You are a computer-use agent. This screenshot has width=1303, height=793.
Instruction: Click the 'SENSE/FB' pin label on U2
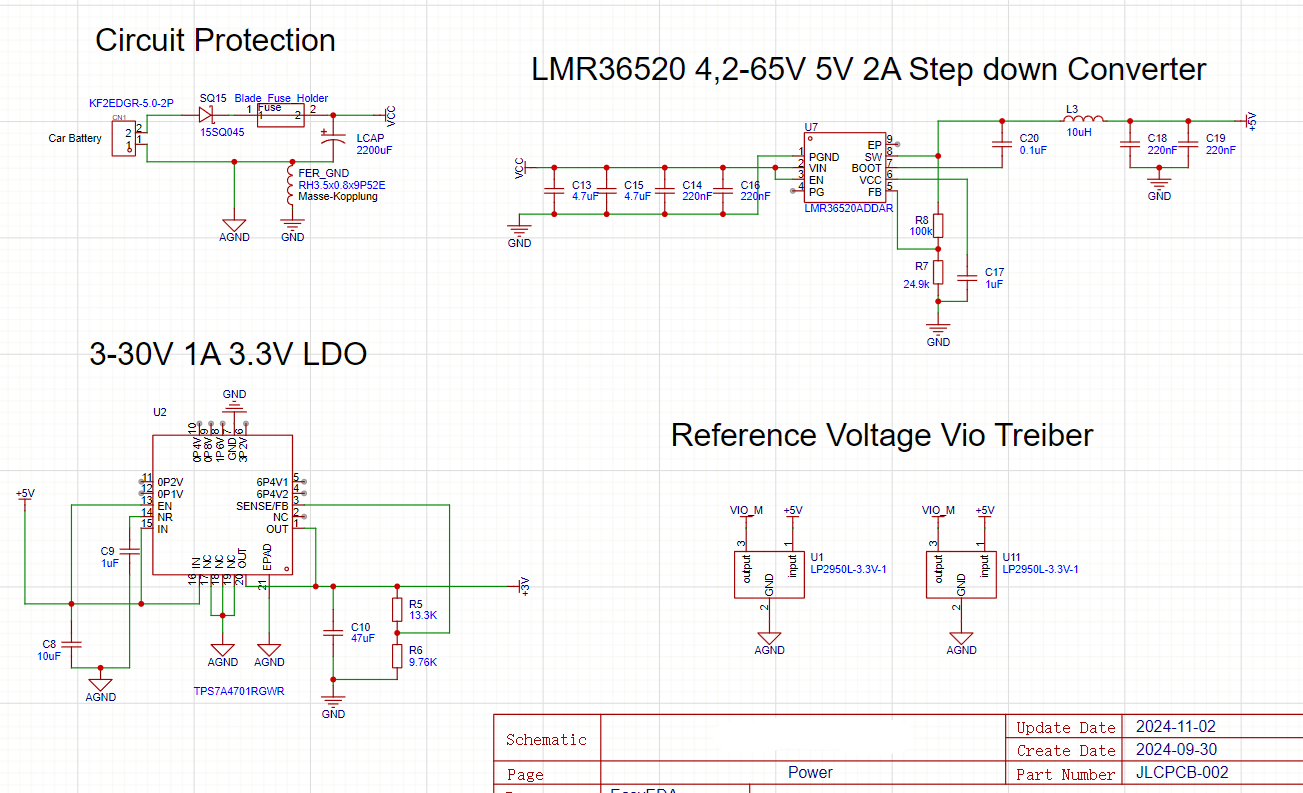(262, 506)
